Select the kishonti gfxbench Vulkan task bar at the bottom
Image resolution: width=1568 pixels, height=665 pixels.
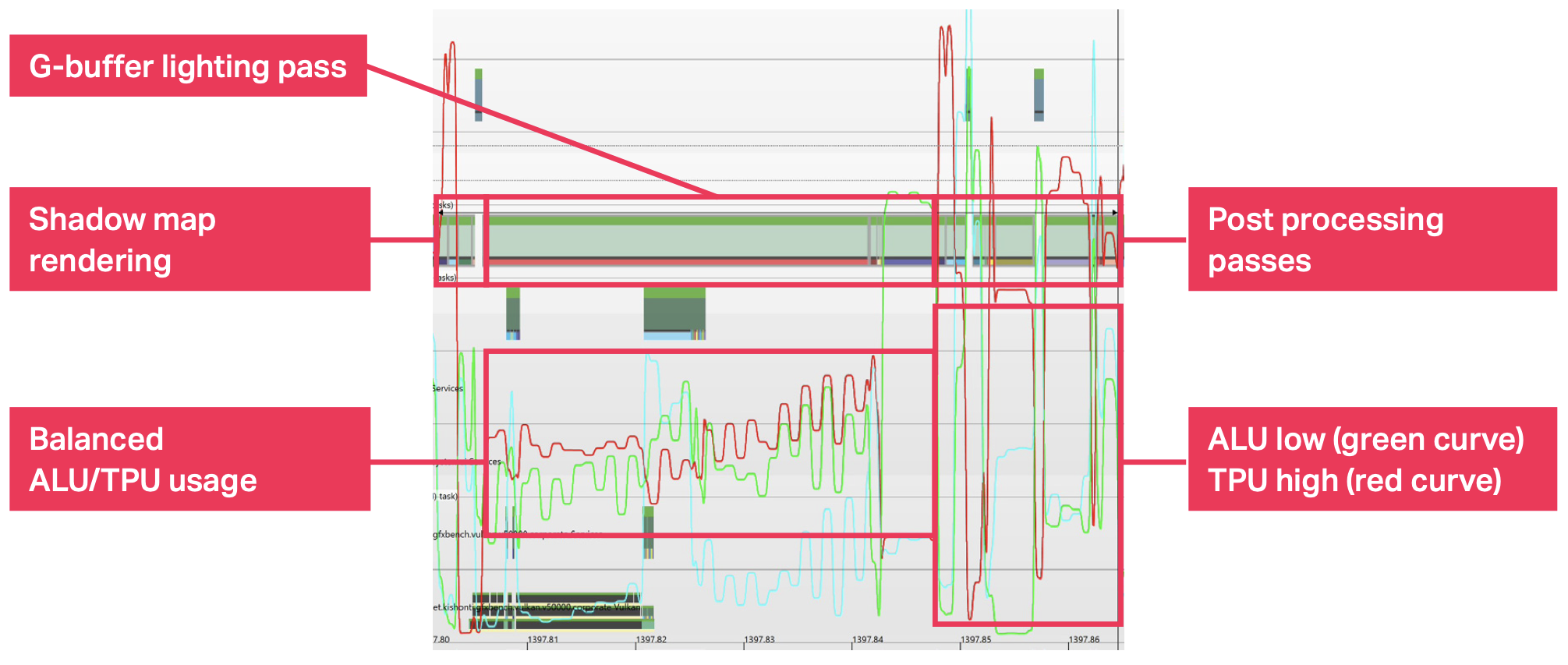562,610
